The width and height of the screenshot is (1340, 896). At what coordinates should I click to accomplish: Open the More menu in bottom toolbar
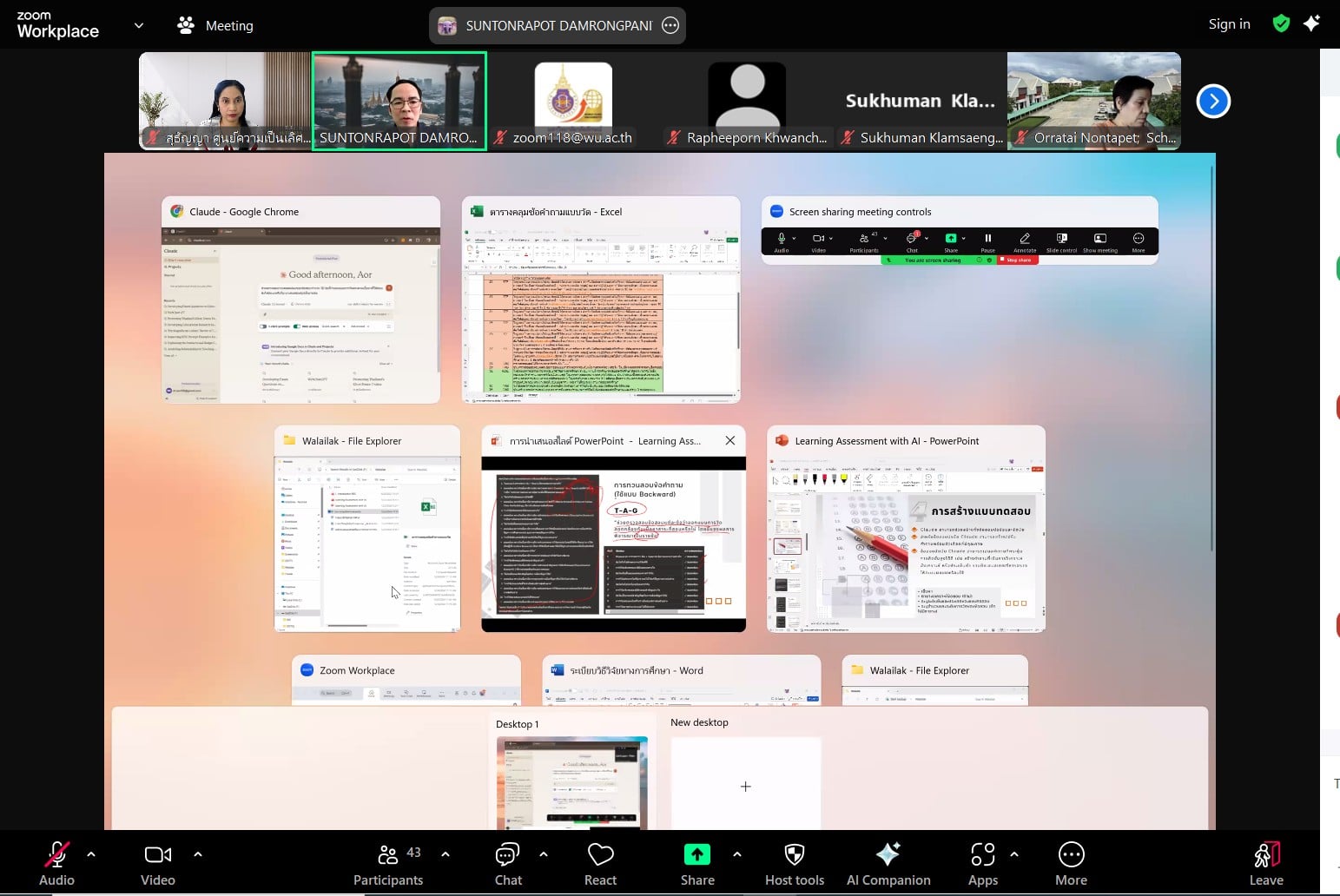[x=1071, y=864]
